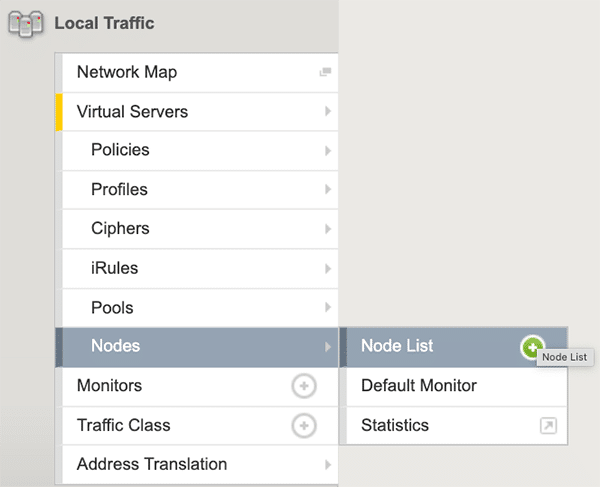Click the Local Traffic servers icon
Image resolution: width=600 pixels, height=487 pixels.
click(x=27, y=23)
